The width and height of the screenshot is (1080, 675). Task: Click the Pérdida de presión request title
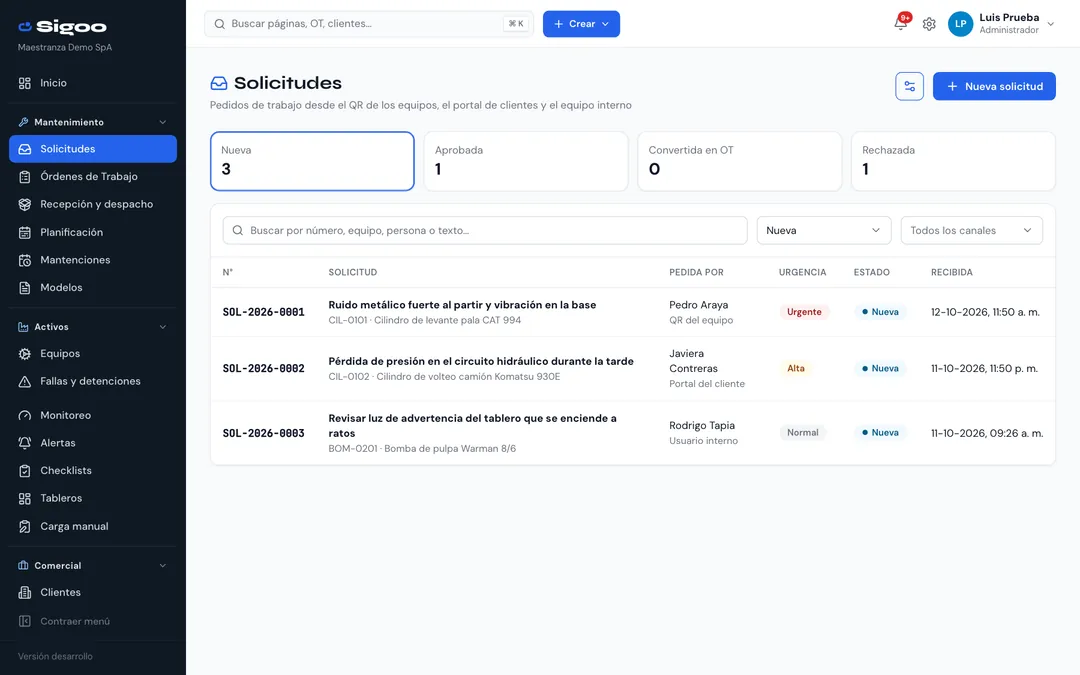pyautogui.click(x=481, y=362)
